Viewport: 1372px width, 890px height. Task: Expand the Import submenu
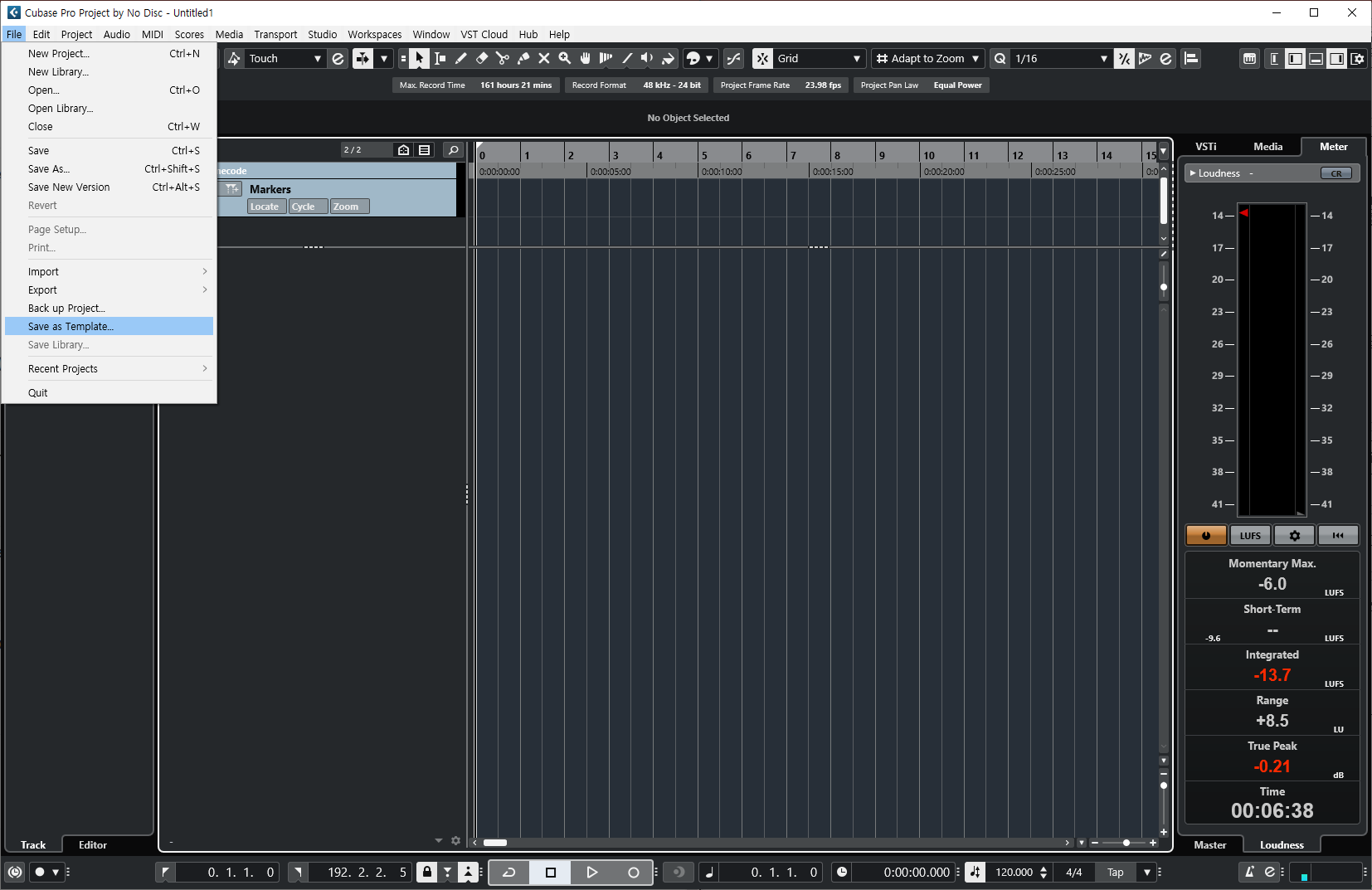[109, 271]
